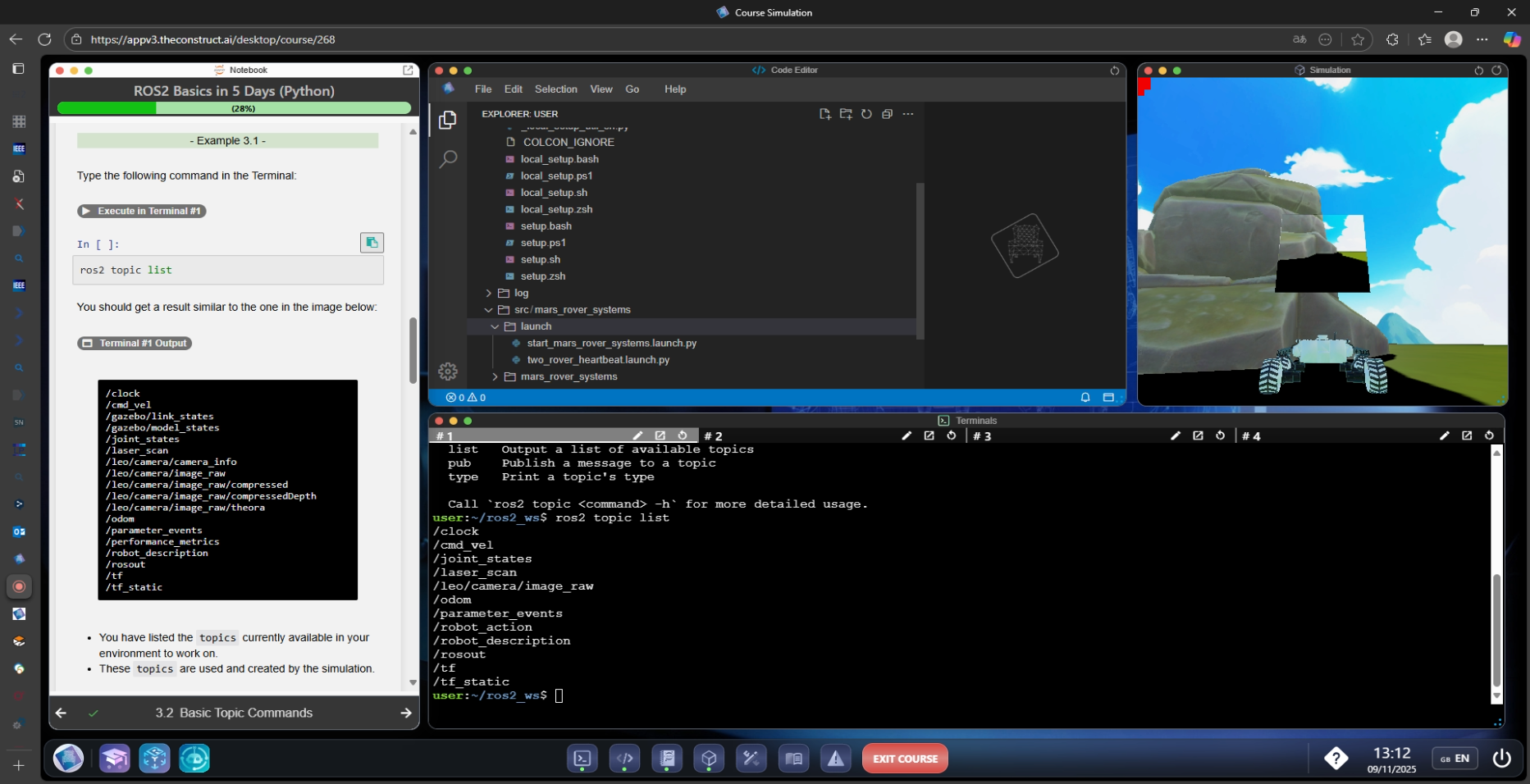Image resolution: width=1530 pixels, height=784 pixels.
Task: Click the rename pencil on terminal #2
Action: (x=907, y=435)
